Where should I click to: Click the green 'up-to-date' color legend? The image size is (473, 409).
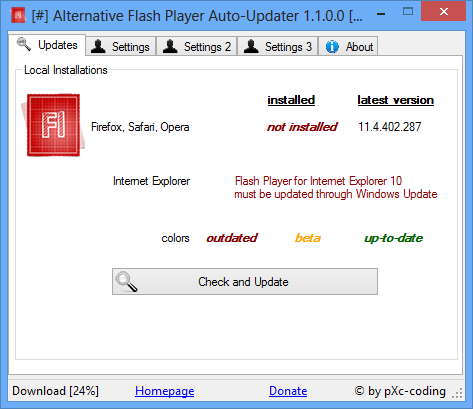[x=394, y=238]
